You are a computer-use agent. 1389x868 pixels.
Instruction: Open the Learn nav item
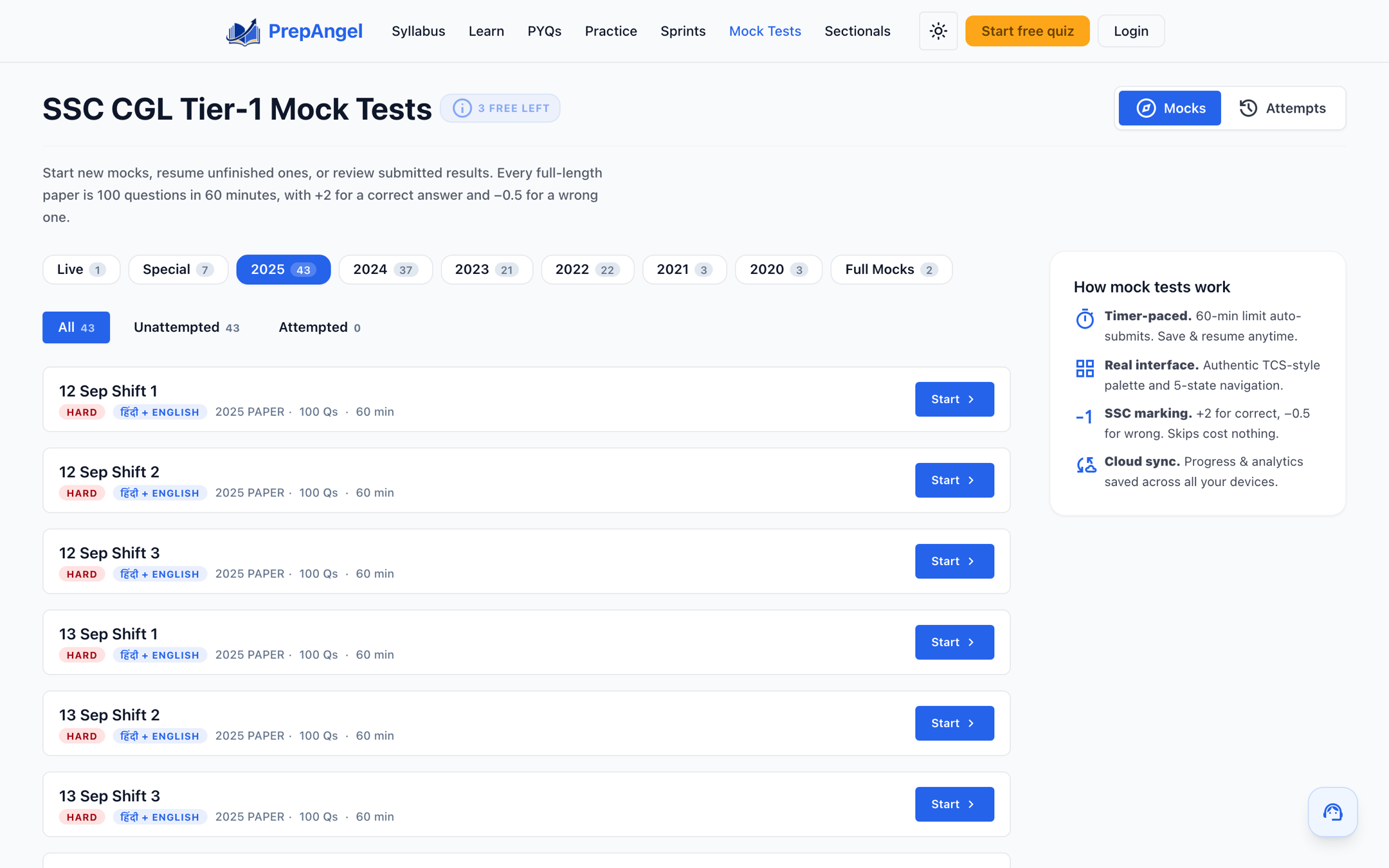click(486, 31)
